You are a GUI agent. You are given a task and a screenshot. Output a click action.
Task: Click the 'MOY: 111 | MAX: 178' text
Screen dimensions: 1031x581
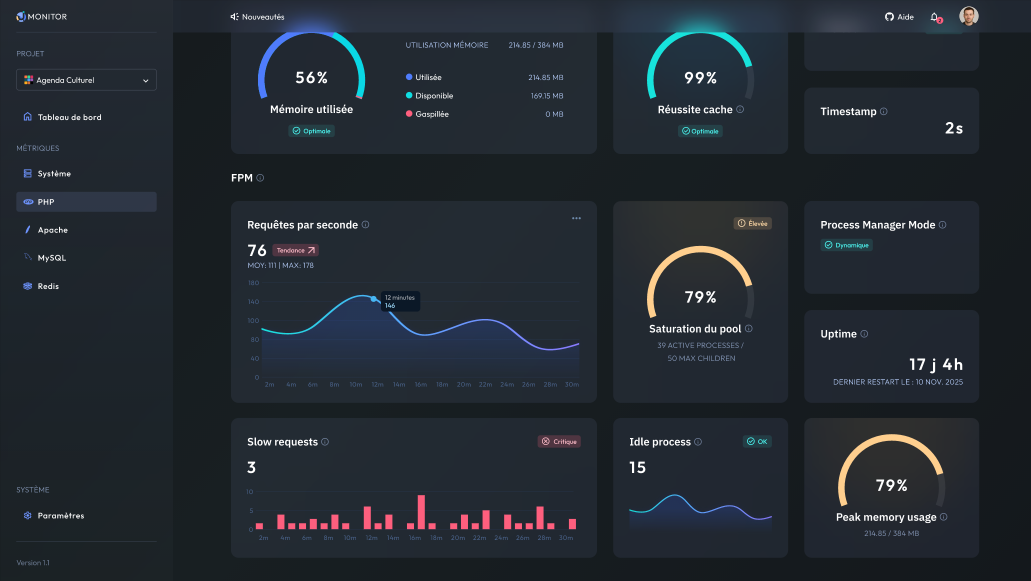281,266
